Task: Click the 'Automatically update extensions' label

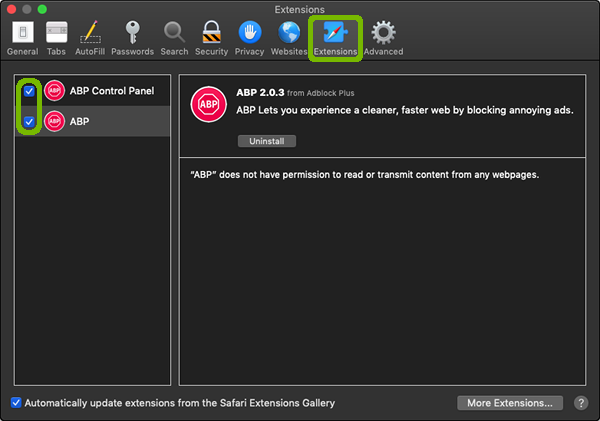Action: click(180, 403)
